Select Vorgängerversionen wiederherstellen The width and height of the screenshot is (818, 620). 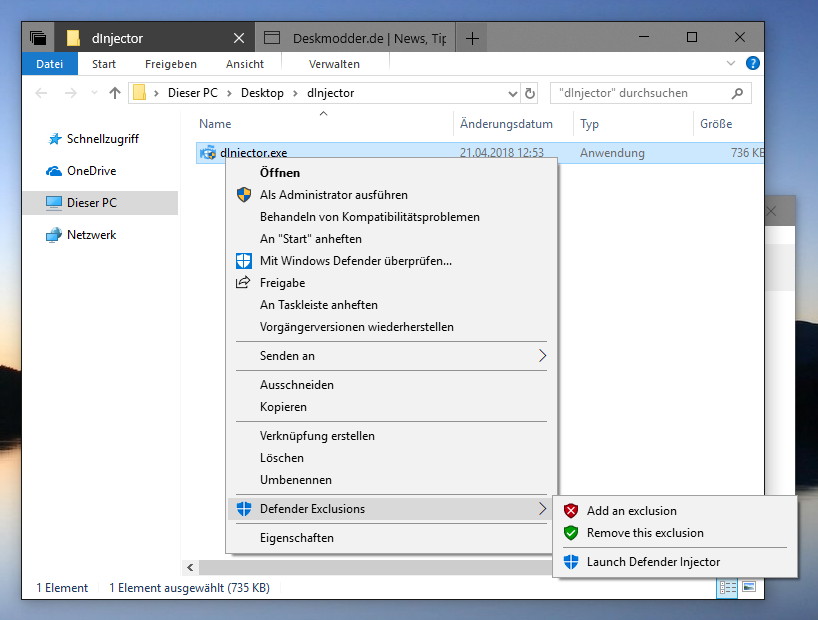coord(391,327)
